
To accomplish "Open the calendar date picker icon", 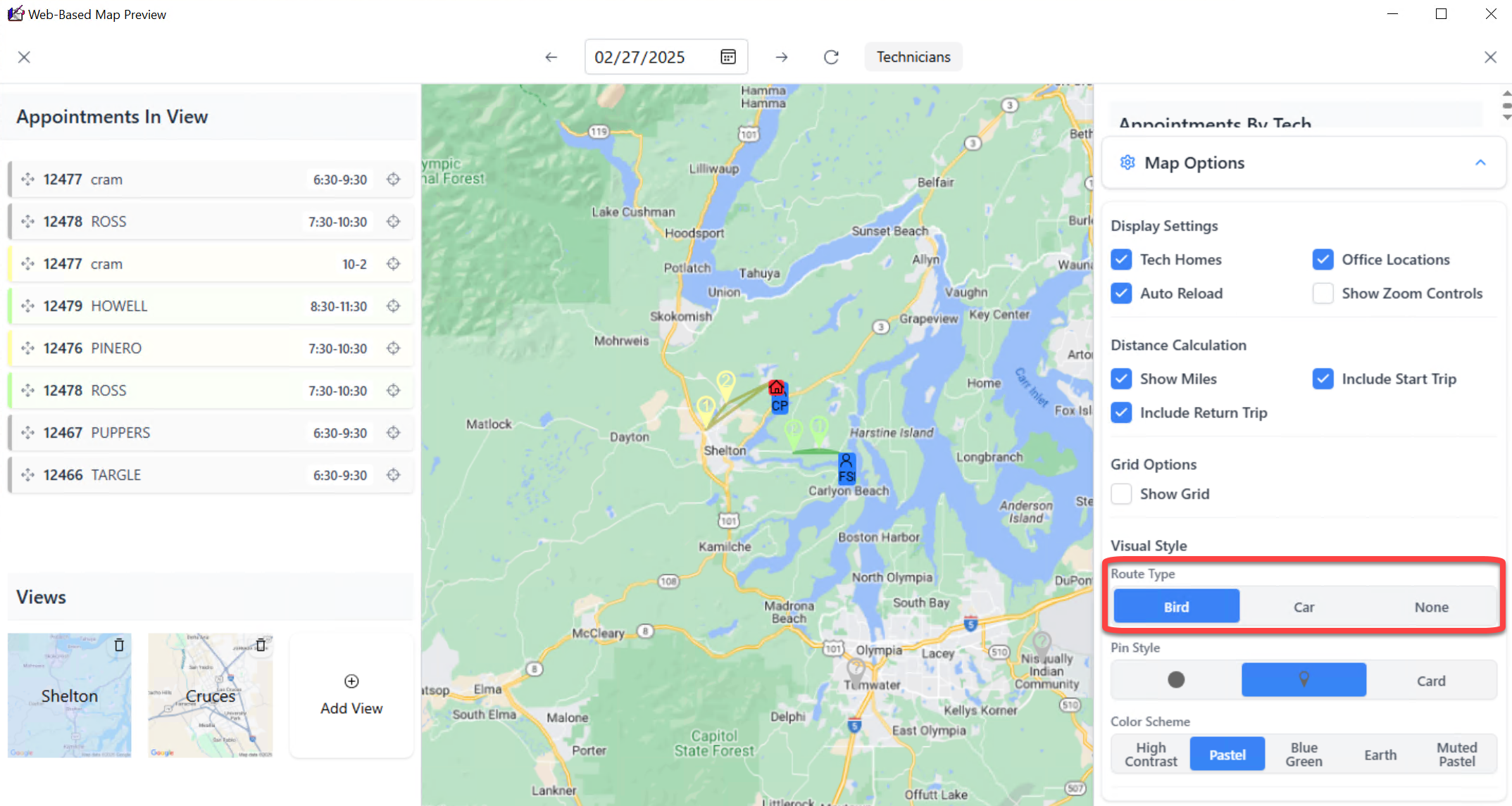I will pyautogui.click(x=728, y=57).
